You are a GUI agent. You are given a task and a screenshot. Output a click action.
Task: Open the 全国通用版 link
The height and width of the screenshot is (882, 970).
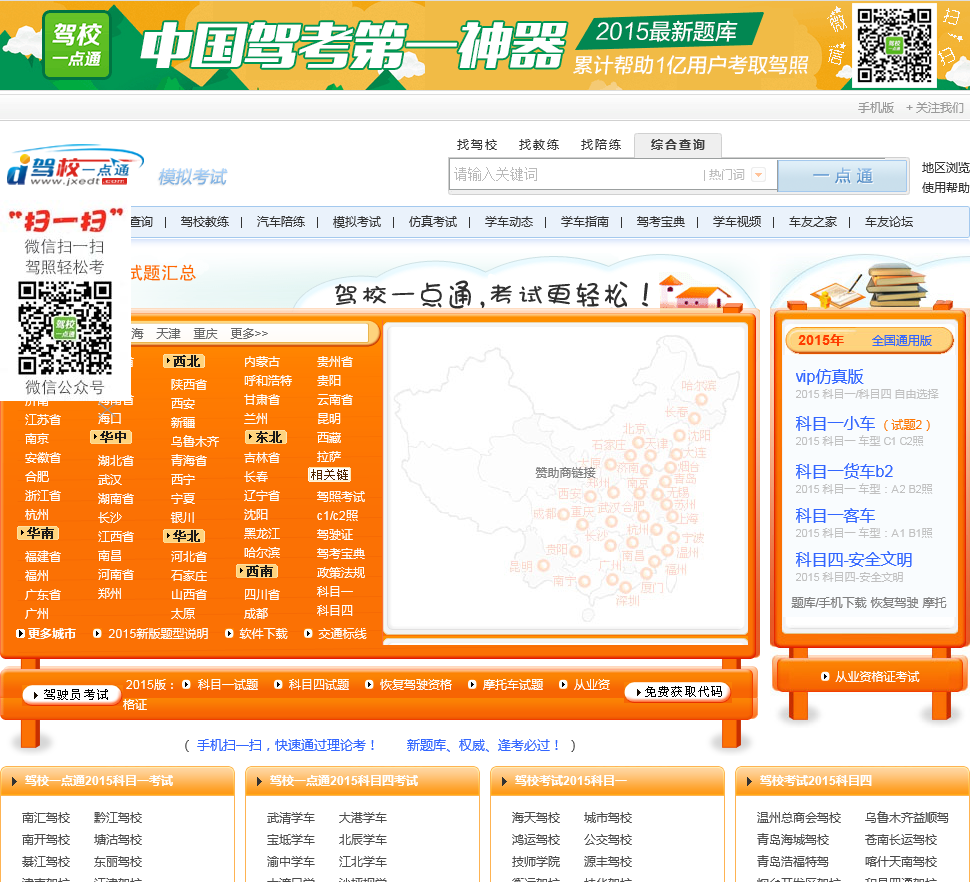[x=901, y=340]
